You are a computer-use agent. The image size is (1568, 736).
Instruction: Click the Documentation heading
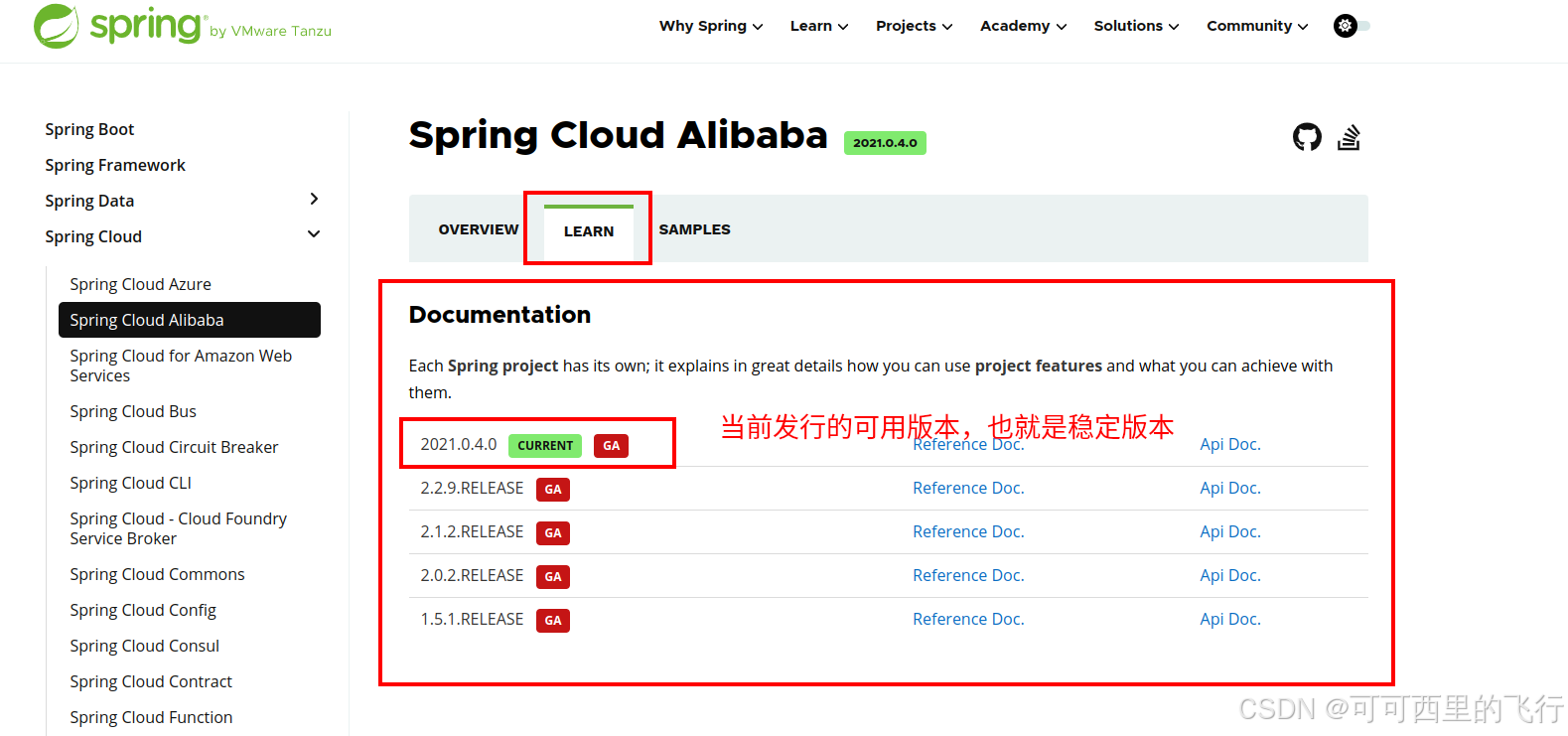[x=499, y=315]
